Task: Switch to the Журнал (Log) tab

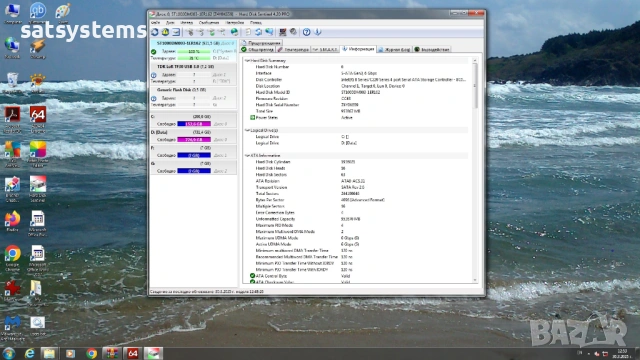Action: 394,49
